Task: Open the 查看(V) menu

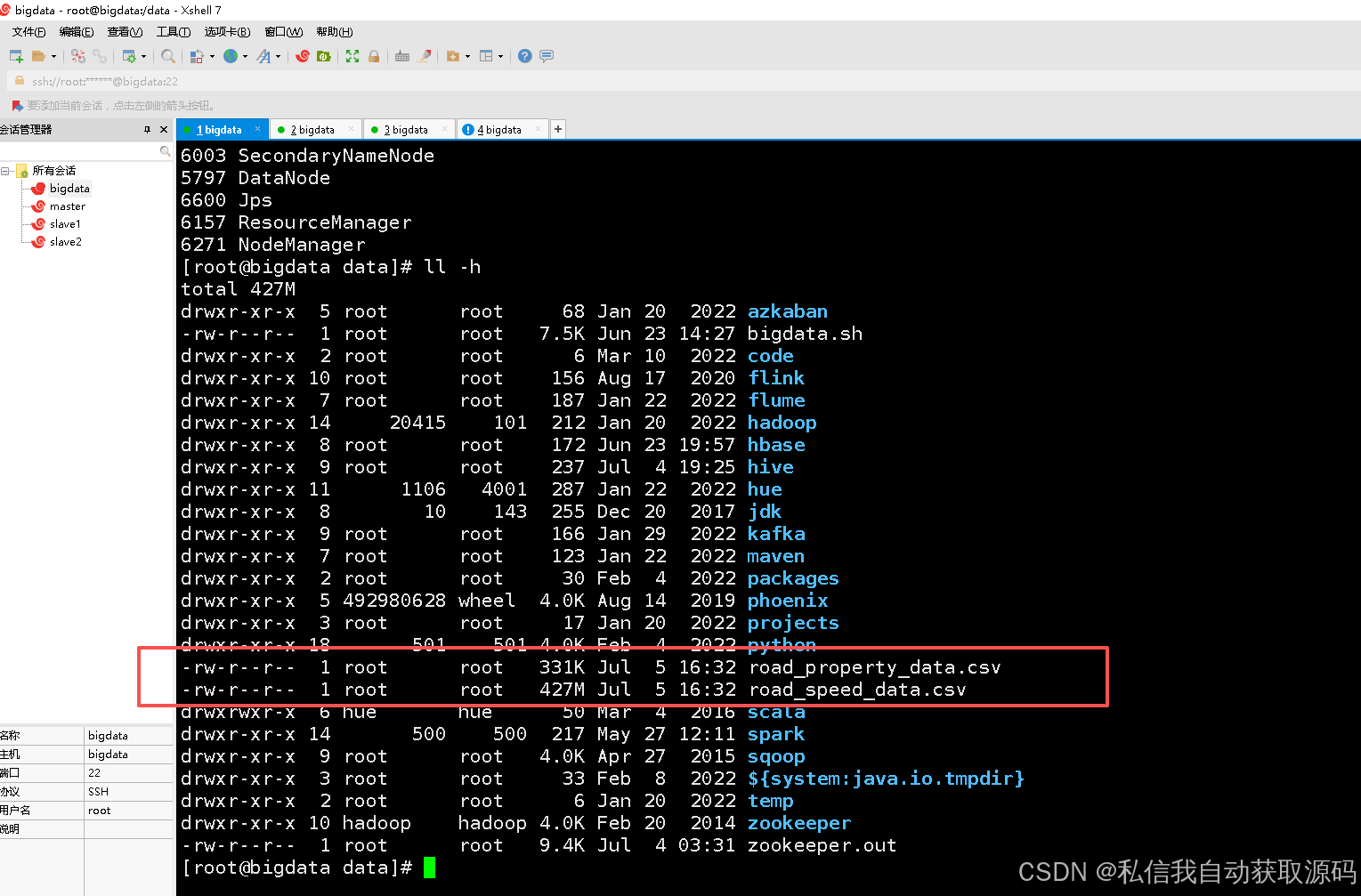Action: tap(125, 32)
